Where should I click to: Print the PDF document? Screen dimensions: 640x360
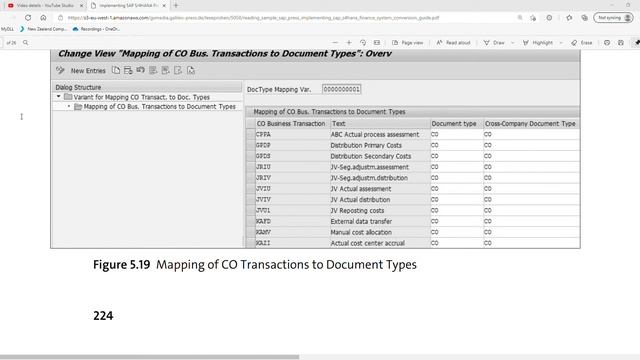(x=607, y=42)
